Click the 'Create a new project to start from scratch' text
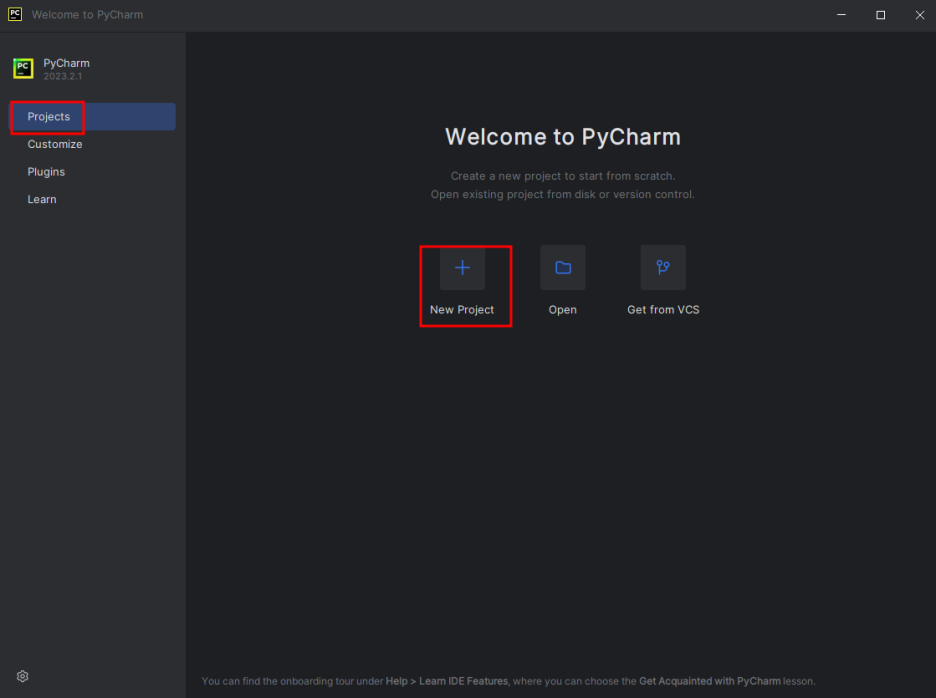Viewport: 936px width, 698px height. (x=562, y=176)
